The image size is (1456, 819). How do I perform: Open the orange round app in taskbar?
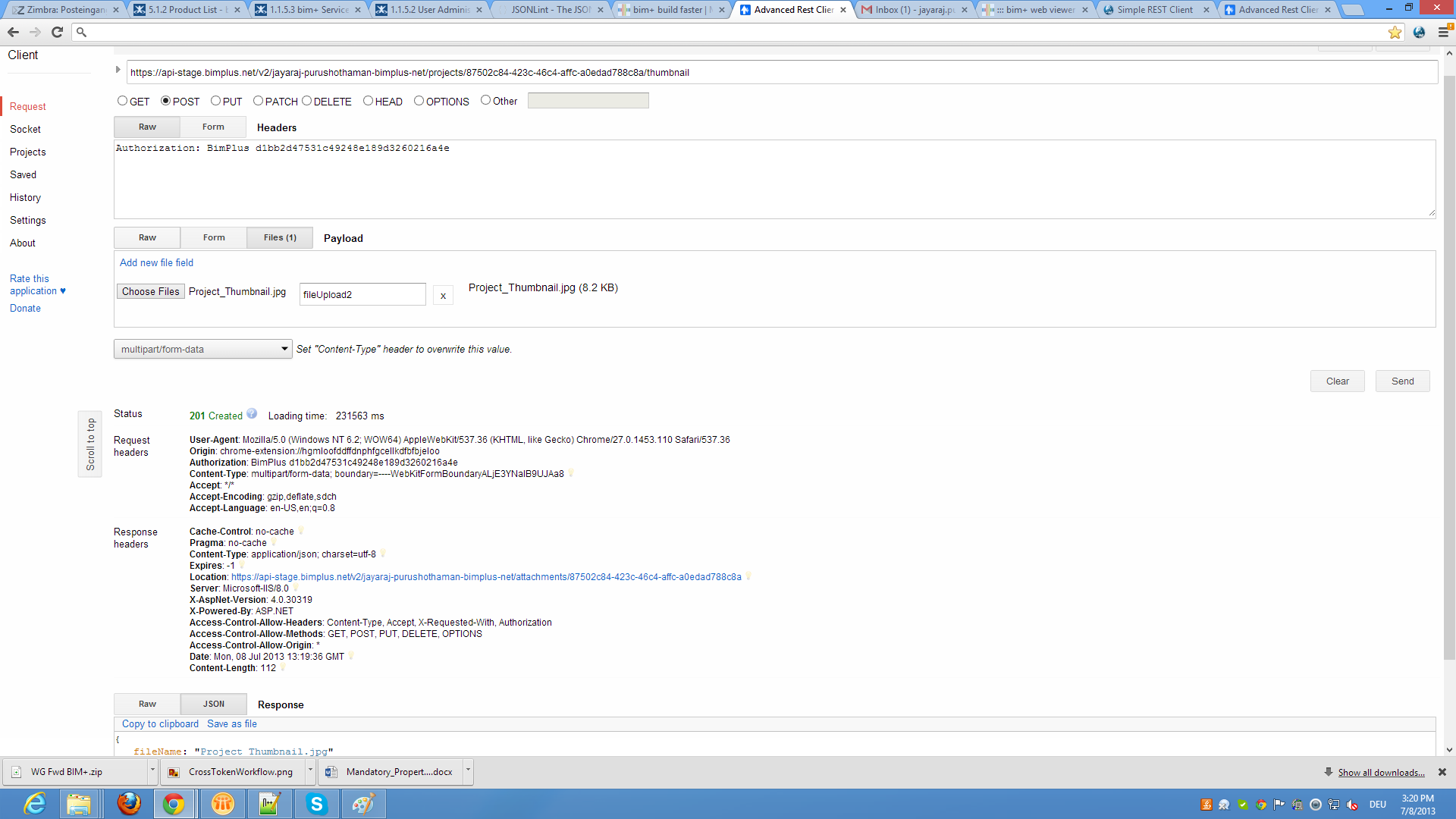click(222, 804)
